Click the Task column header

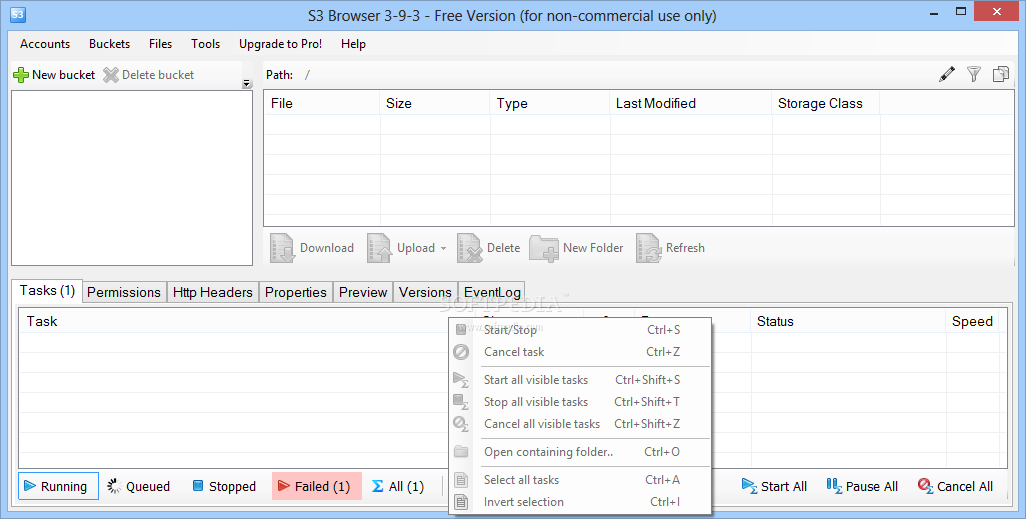234,321
